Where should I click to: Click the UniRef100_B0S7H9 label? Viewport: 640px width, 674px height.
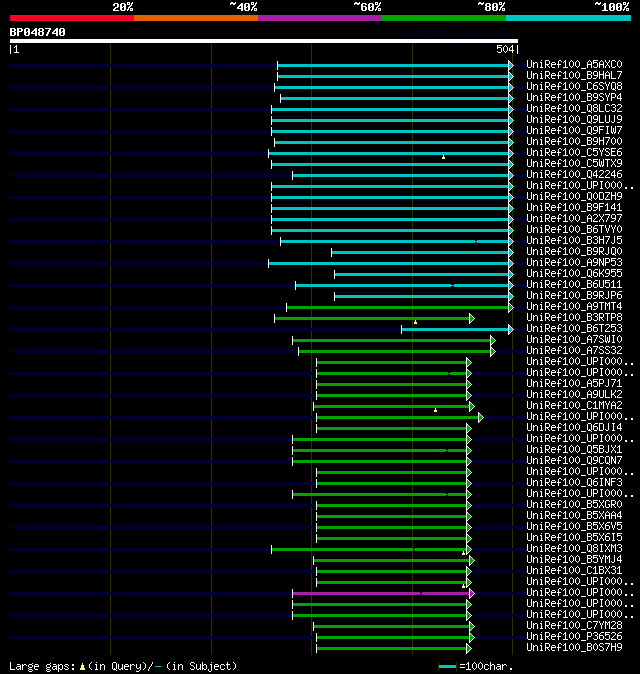(574, 648)
